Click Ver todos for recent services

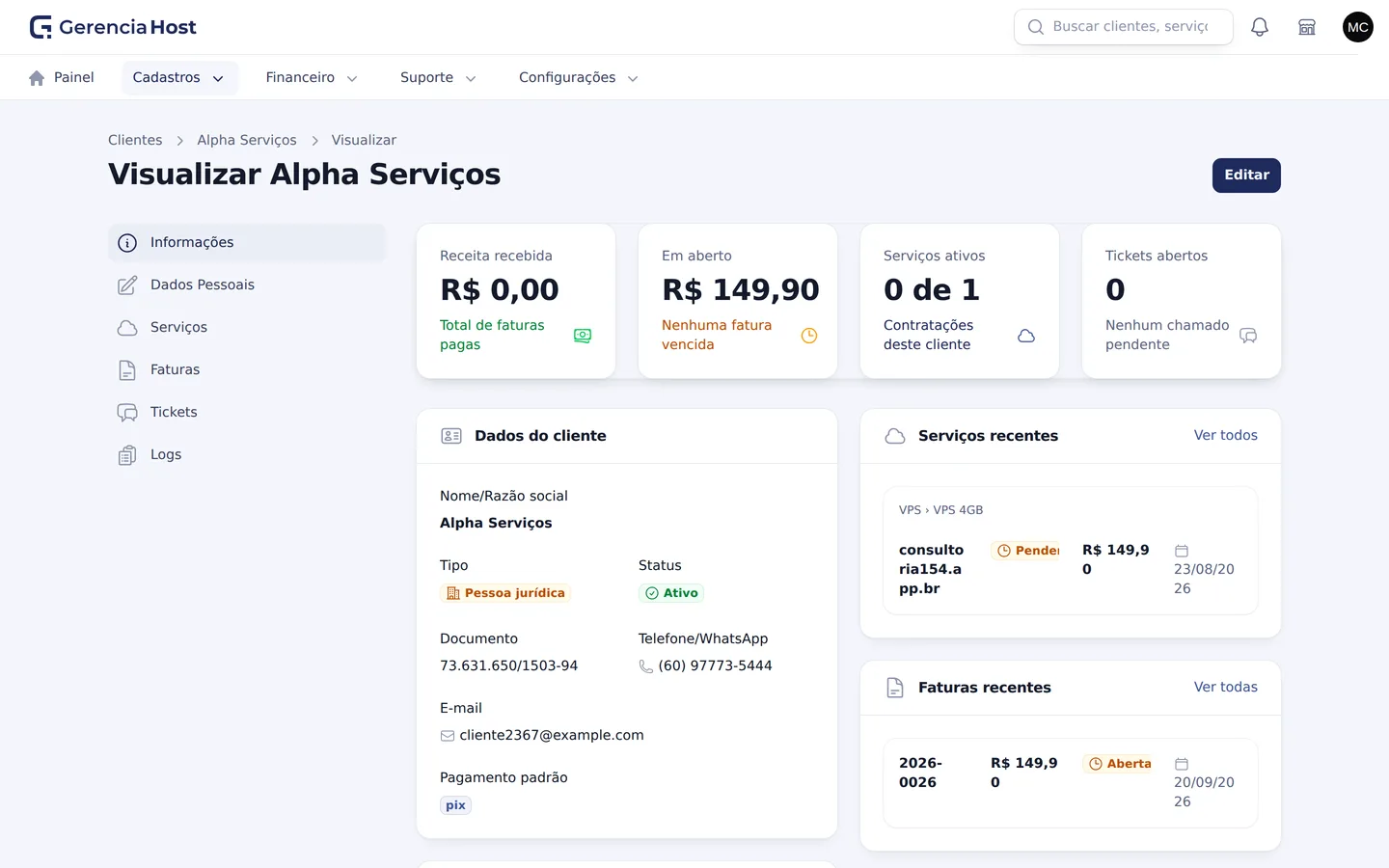1226,436
